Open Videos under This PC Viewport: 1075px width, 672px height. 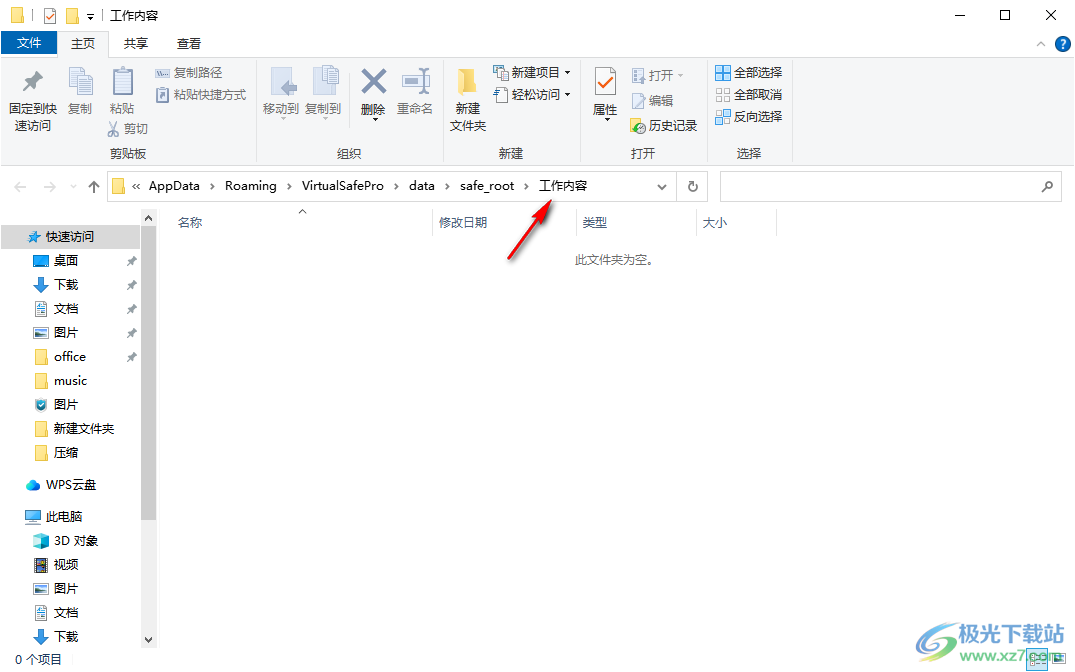66,565
